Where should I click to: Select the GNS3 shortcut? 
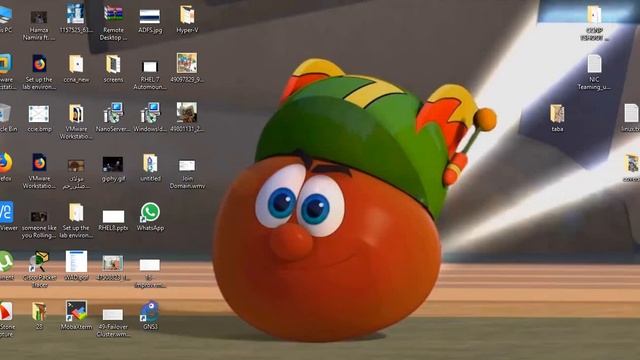(x=150, y=311)
